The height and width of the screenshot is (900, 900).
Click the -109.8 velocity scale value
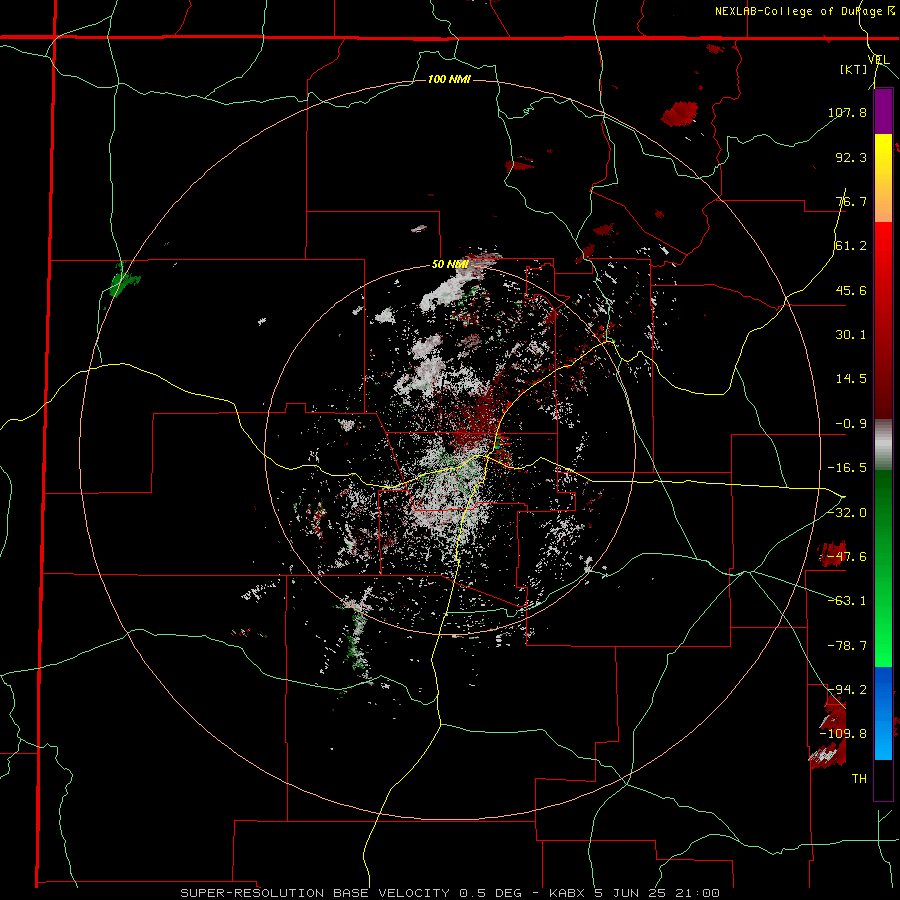coord(843,734)
